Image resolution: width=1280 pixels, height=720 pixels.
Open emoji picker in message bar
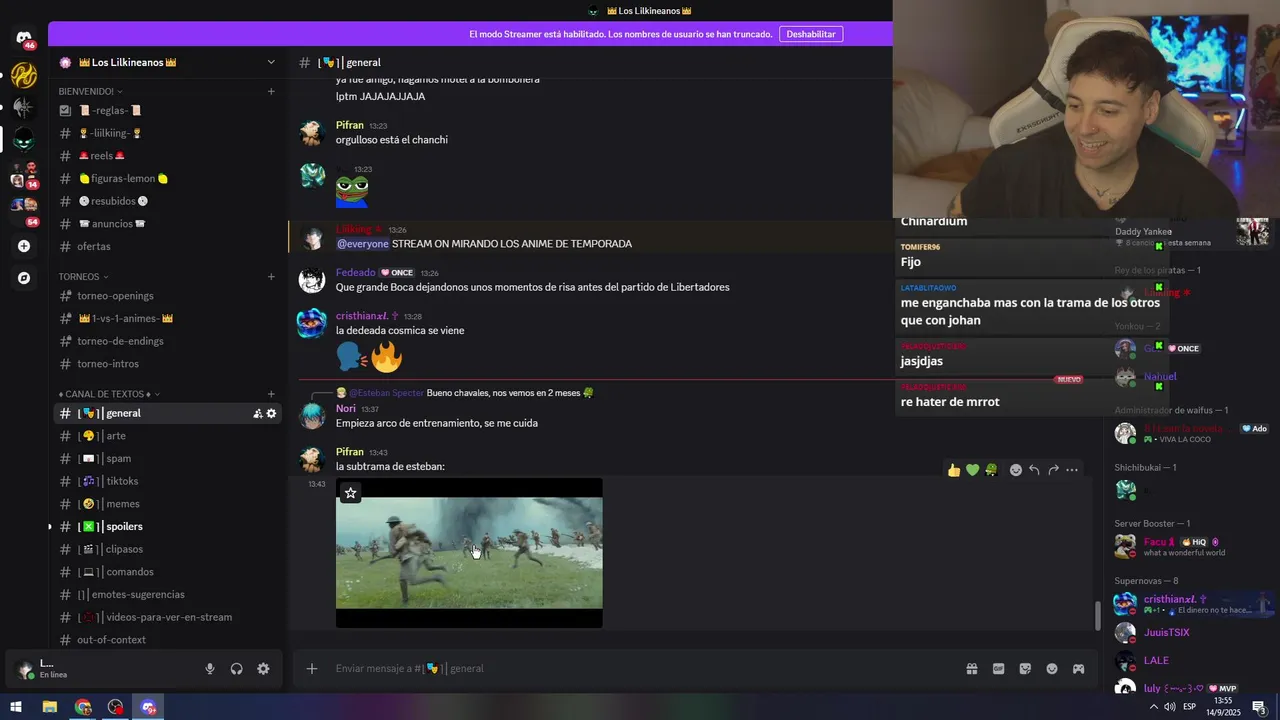coord(1052,669)
